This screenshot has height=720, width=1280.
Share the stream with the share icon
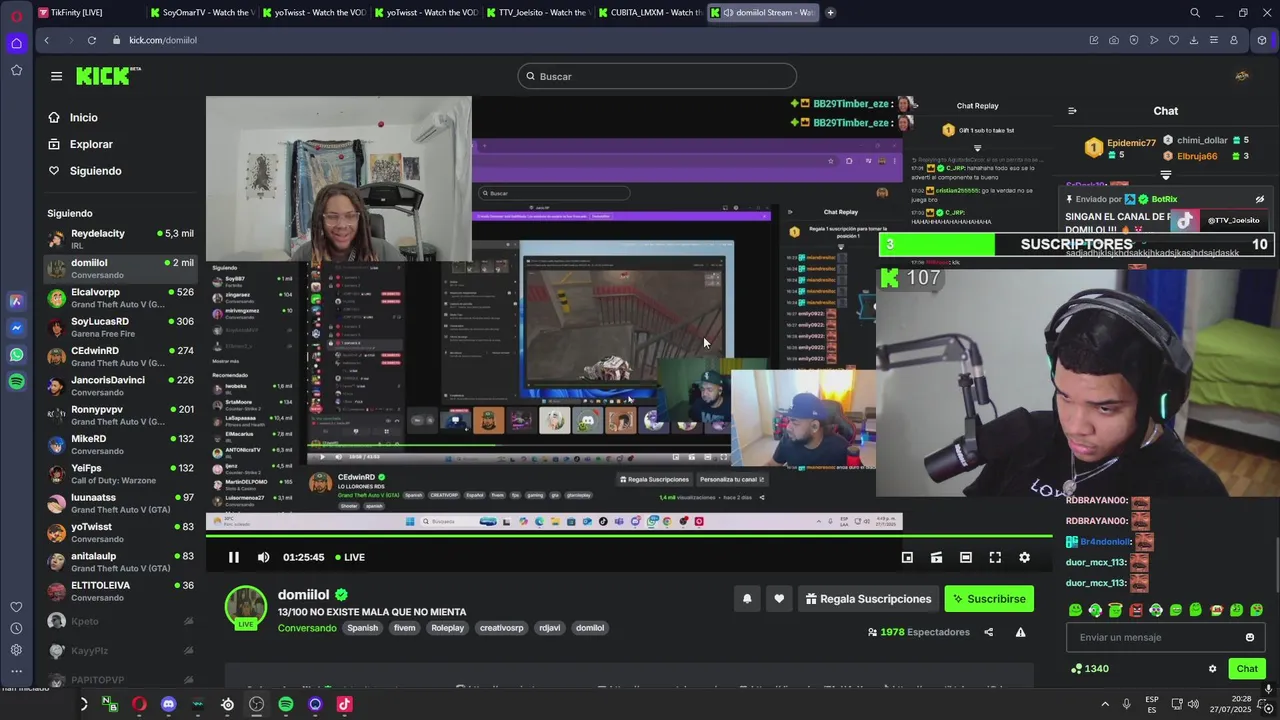pos(988,632)
